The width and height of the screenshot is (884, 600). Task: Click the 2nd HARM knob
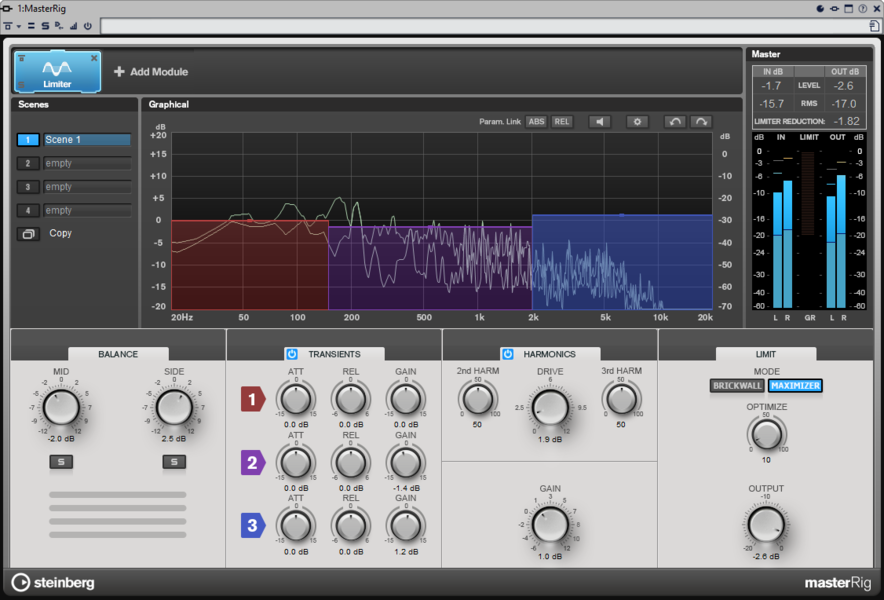point(478,399)
